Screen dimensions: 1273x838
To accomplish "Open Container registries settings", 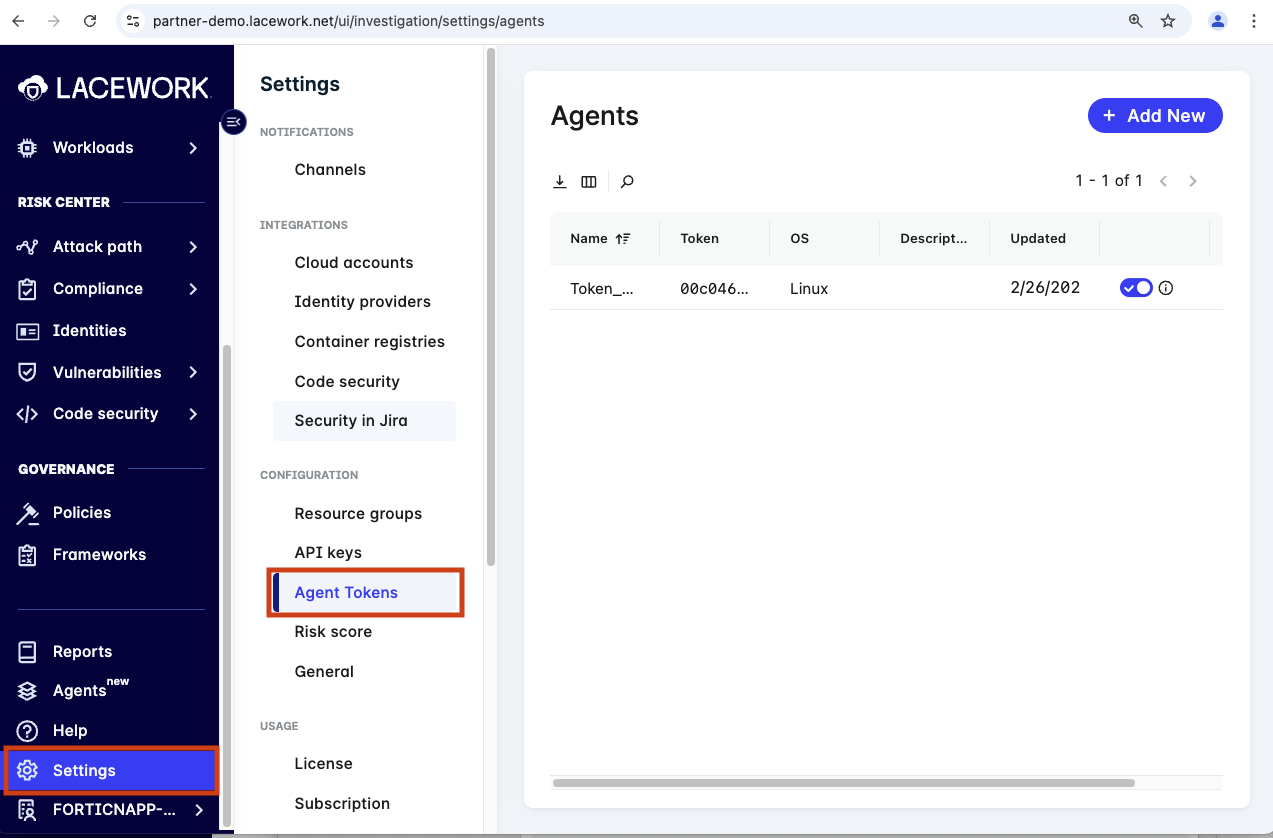I will pos(369,342).
